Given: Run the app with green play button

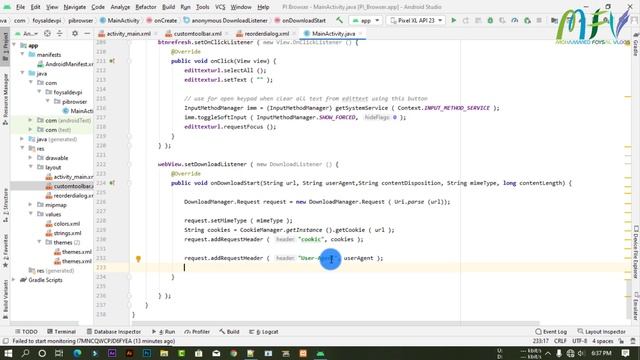Looking at the screenshot, I should coord(453,20).
